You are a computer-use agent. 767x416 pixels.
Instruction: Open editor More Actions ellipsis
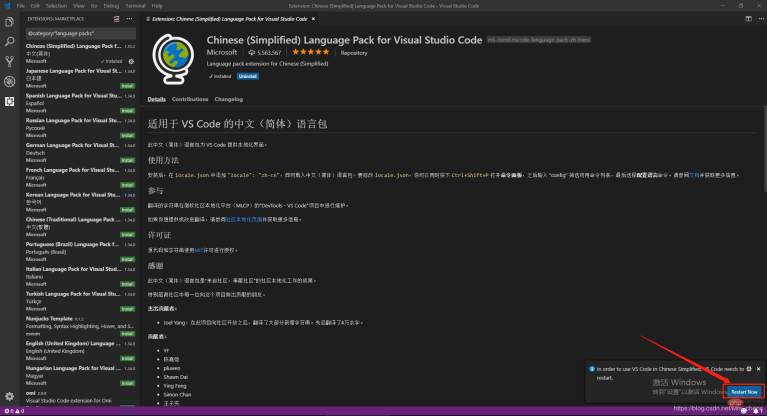coord(761,19)
